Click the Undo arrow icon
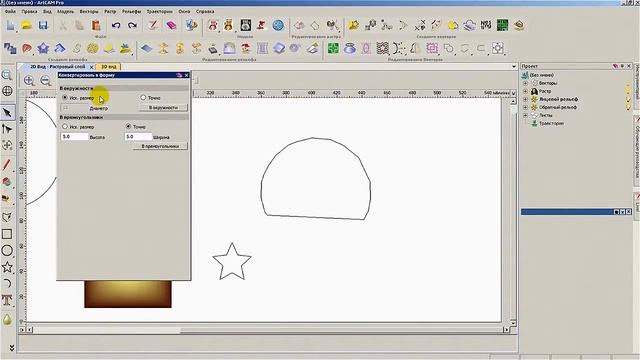Screen dimensions: 640x360 coord(116,25)
